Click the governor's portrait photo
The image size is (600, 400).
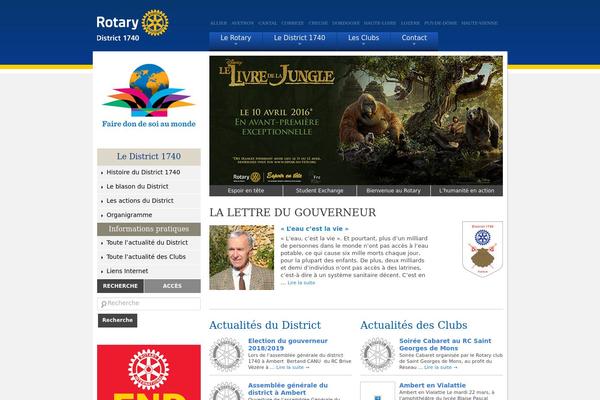point(241,257)
